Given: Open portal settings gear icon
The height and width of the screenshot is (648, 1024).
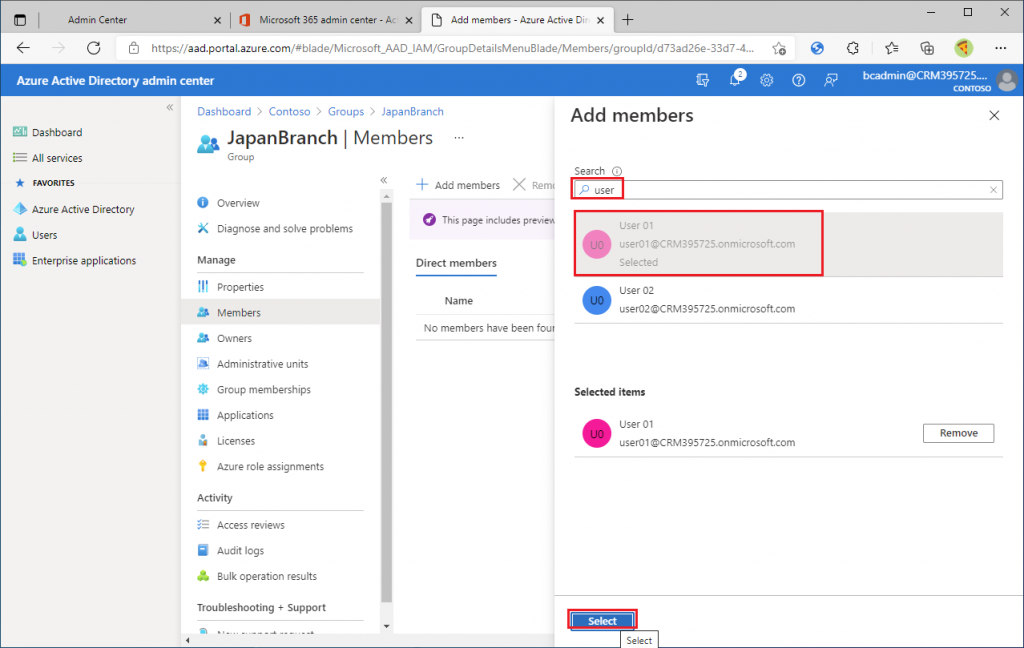Looking at the screenshot, I should click(766, 80).
